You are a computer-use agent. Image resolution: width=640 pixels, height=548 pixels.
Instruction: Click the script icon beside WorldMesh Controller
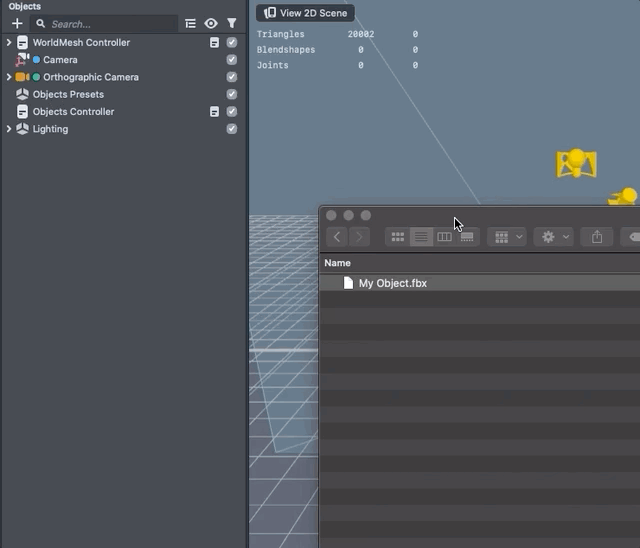(x=214, y=43)
